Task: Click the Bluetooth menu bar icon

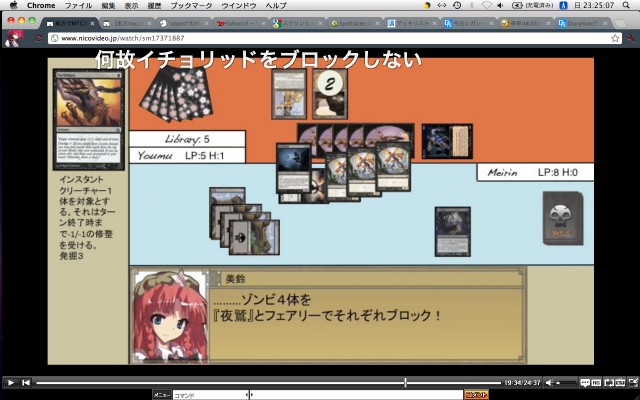Action: [472, 5]
